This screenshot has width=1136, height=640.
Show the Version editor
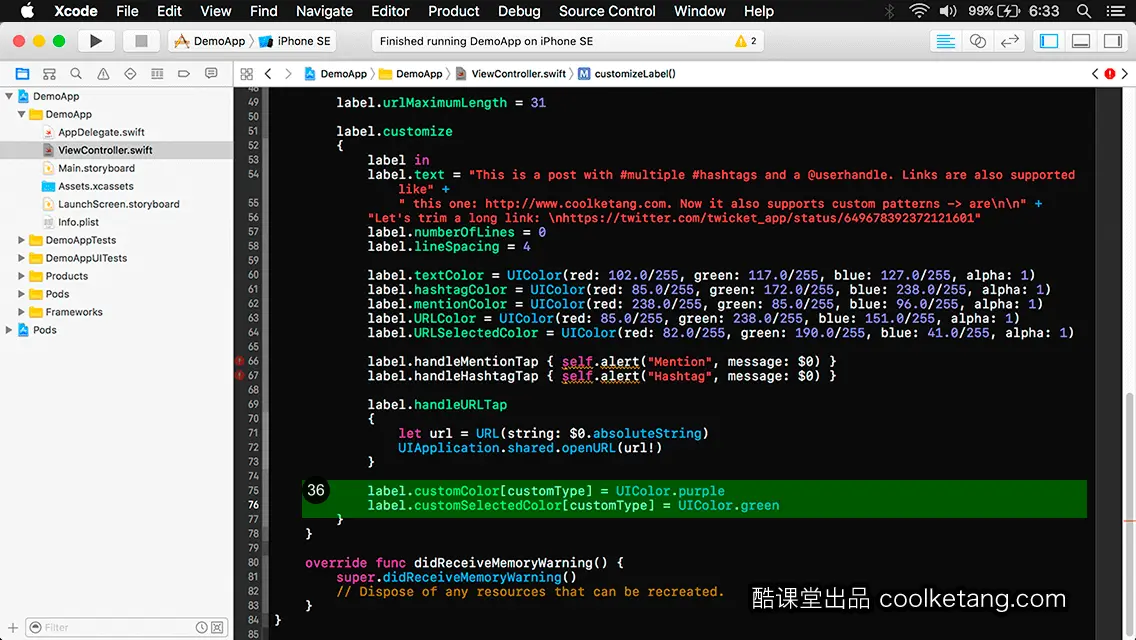tap(1009, 41)
